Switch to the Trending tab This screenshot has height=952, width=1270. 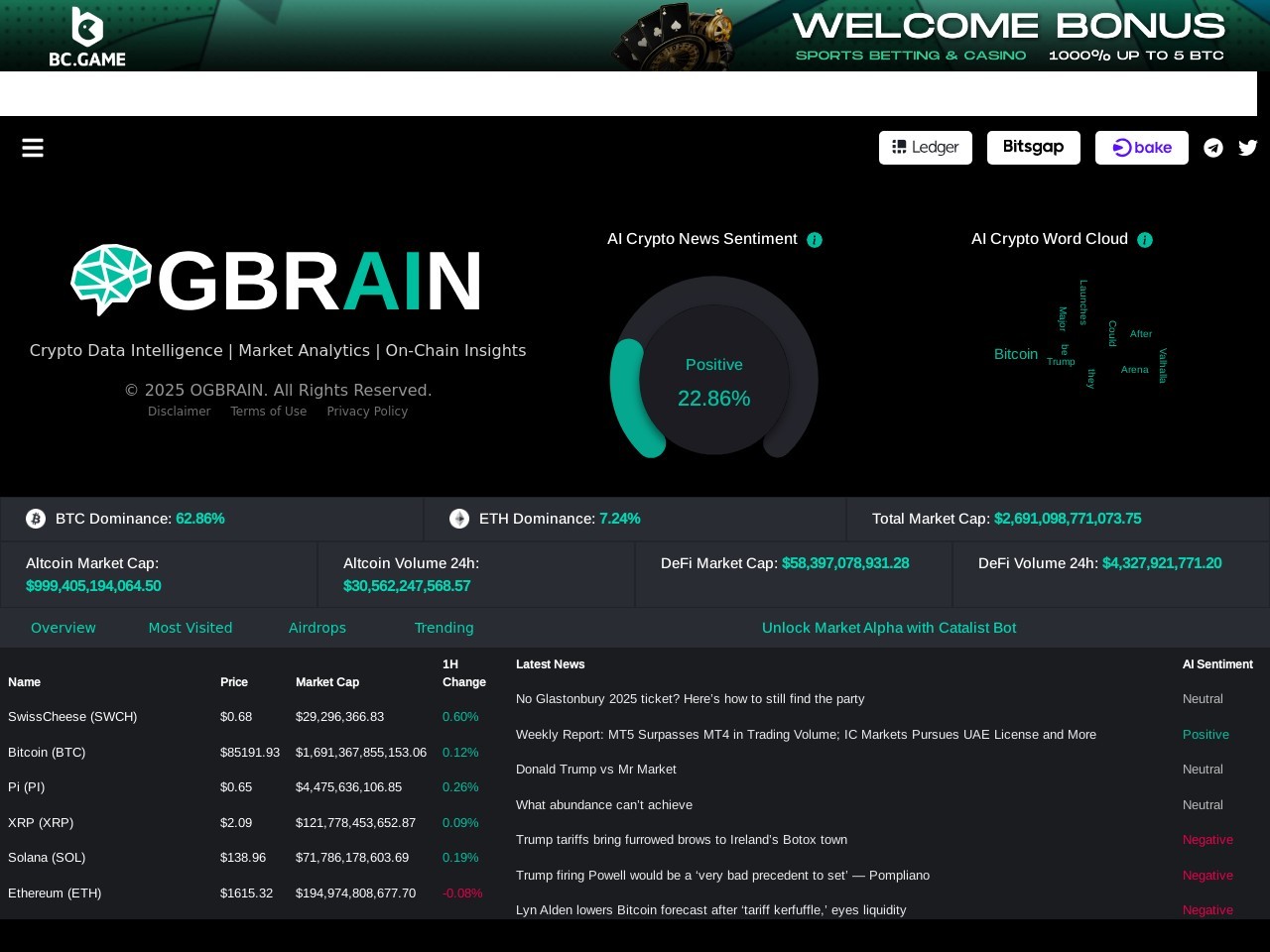click(444, 628)
